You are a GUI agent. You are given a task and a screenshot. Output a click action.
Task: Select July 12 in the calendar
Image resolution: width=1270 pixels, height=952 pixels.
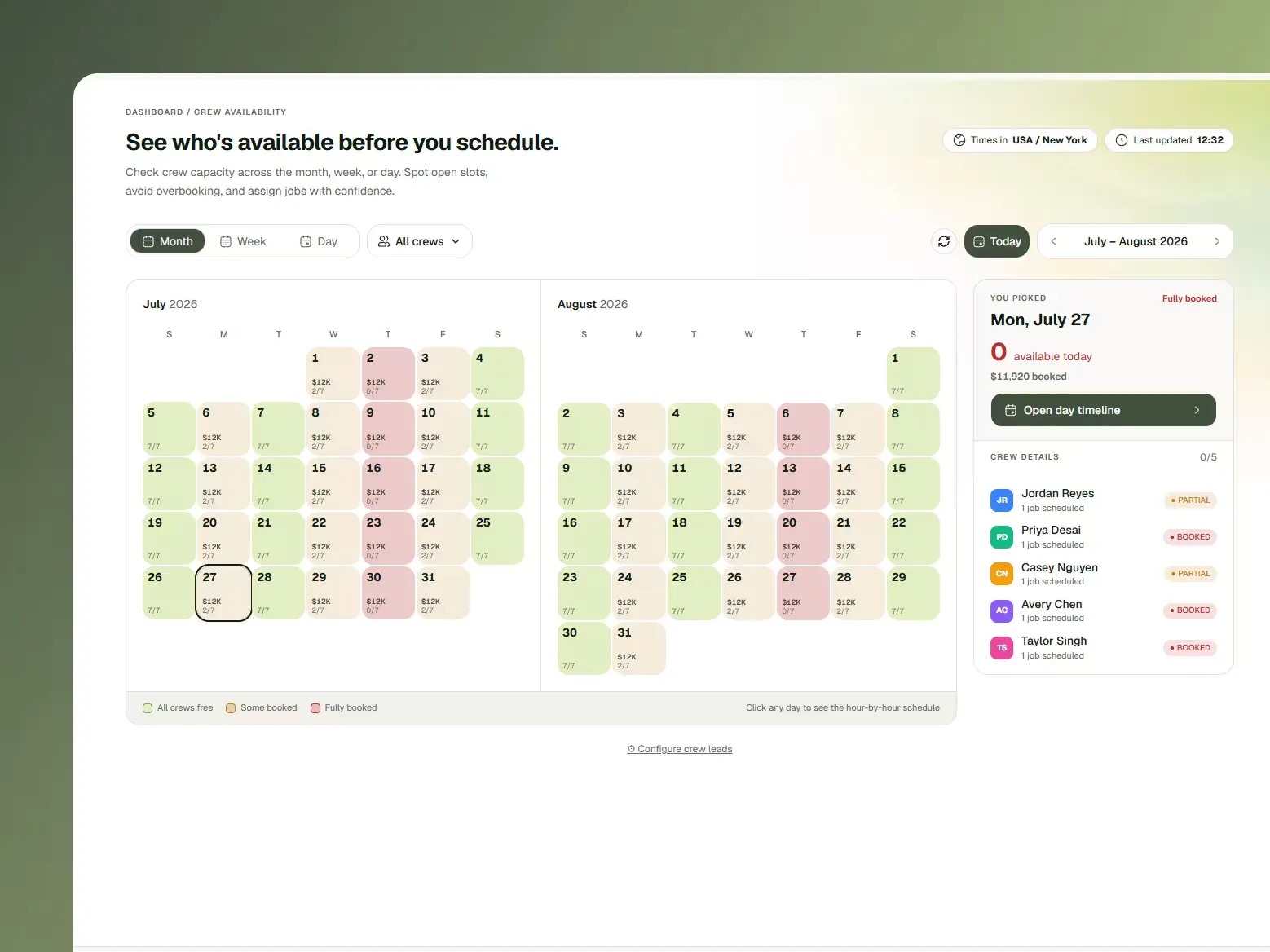point(169,484)
